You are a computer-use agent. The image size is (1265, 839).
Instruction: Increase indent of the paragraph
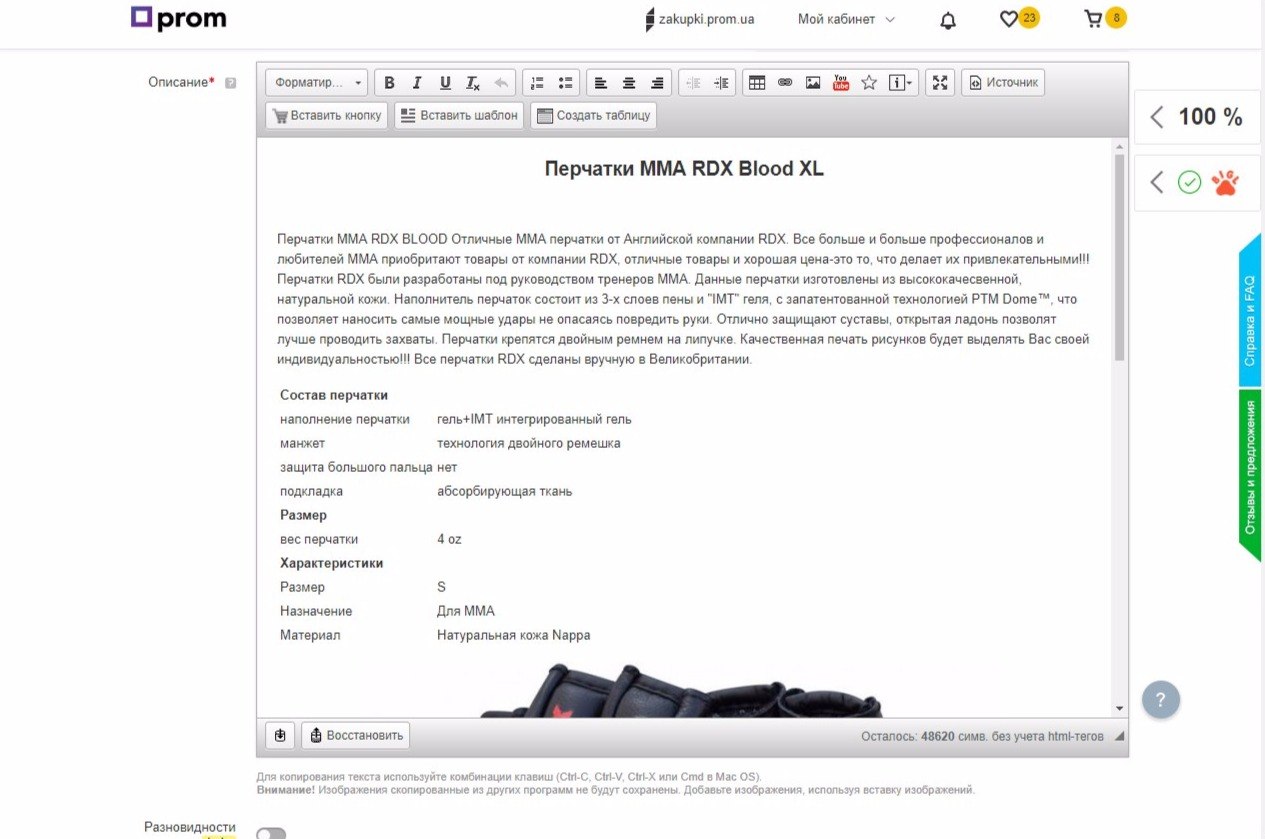pos(721,83)
